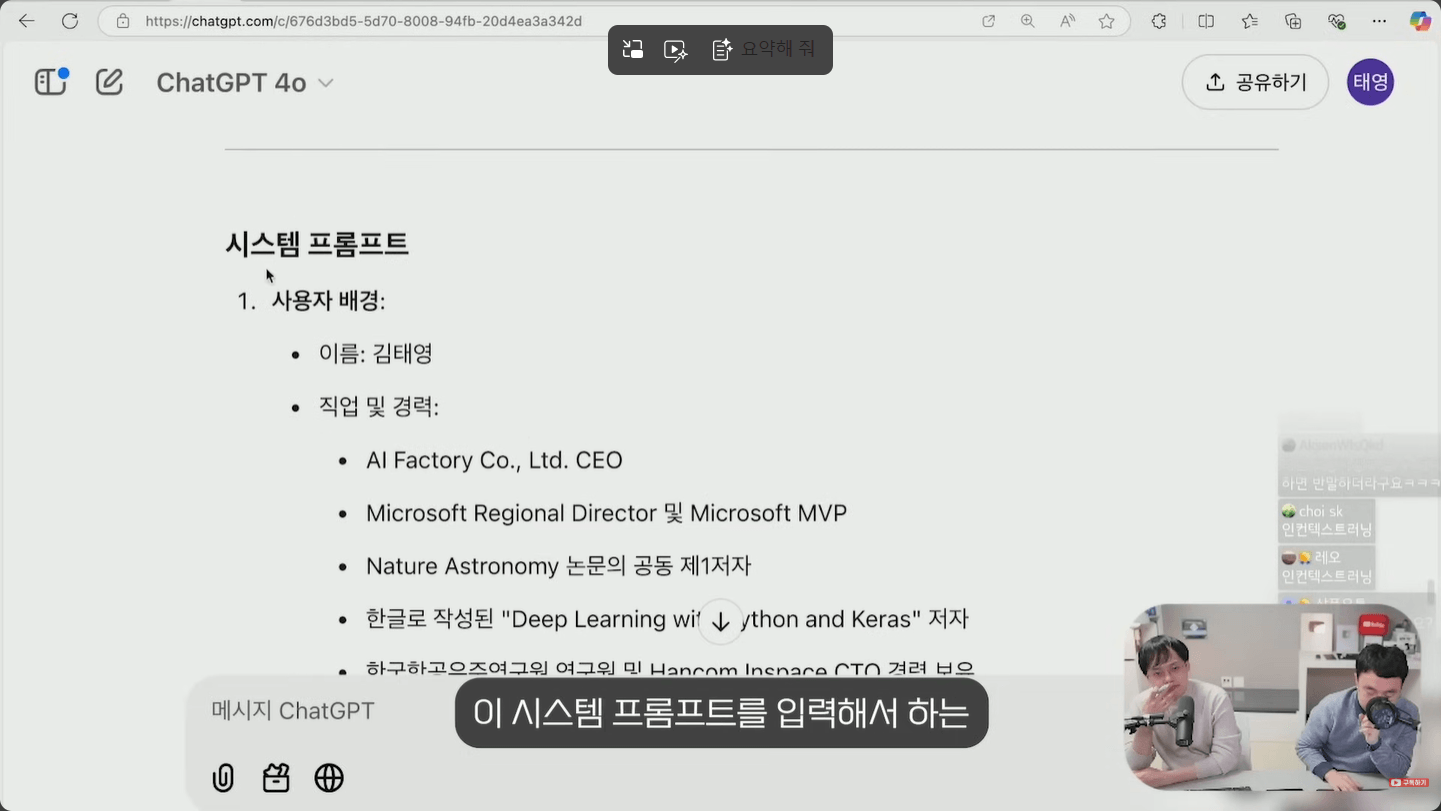View site info via the lock icon
Viewport: 1441px width, 811px height.
pyautogui.click(x=123, y=21)
